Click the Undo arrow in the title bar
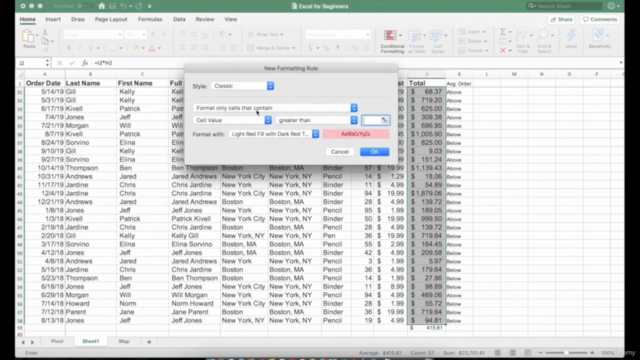This screenshot has height=360, width=640. coord(123,6)
